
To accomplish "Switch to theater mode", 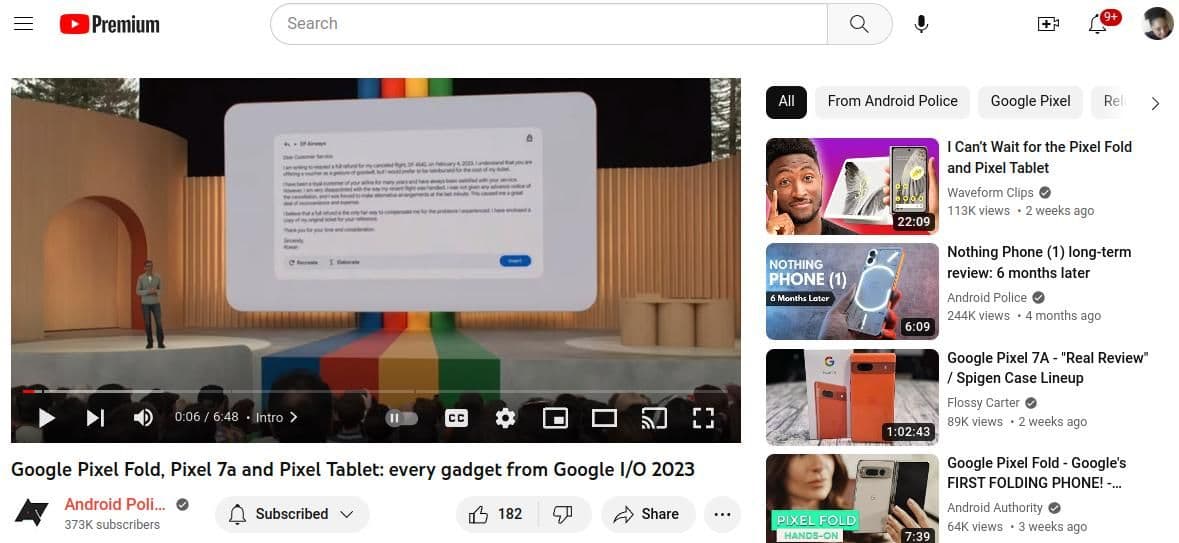I will click(x=604, y=417).
